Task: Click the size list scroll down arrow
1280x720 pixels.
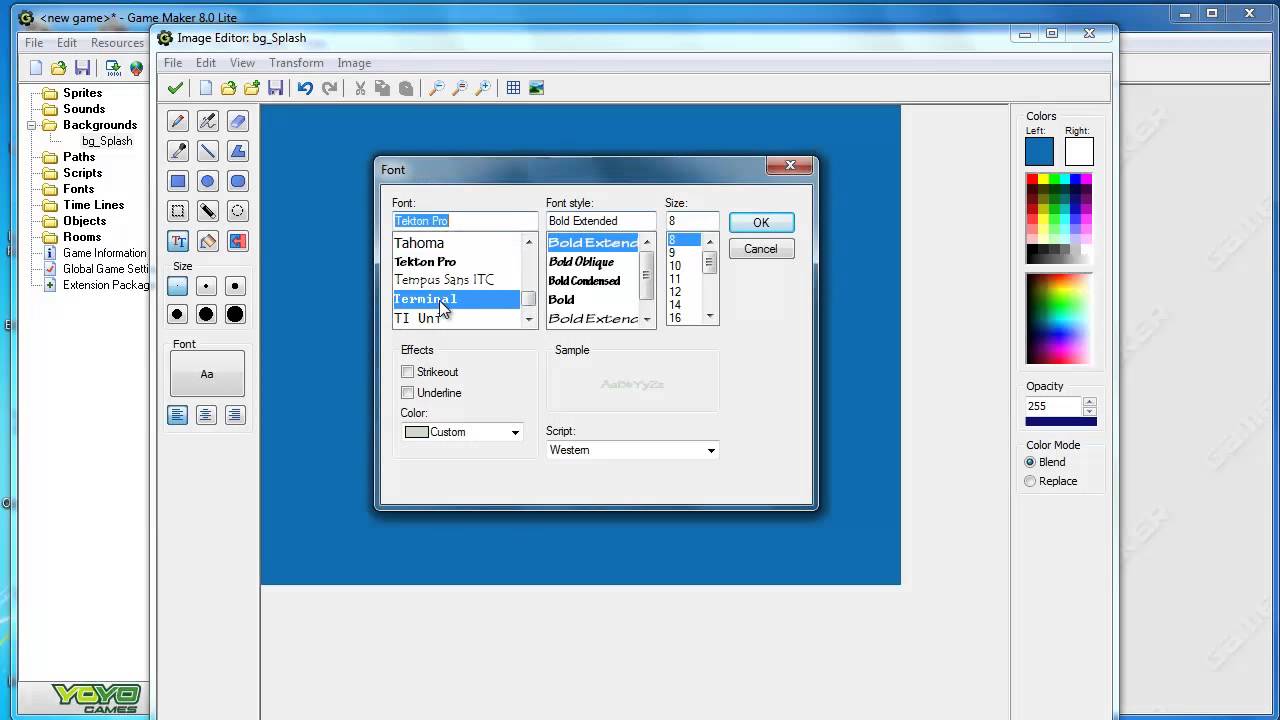Action: coord(710,317)
